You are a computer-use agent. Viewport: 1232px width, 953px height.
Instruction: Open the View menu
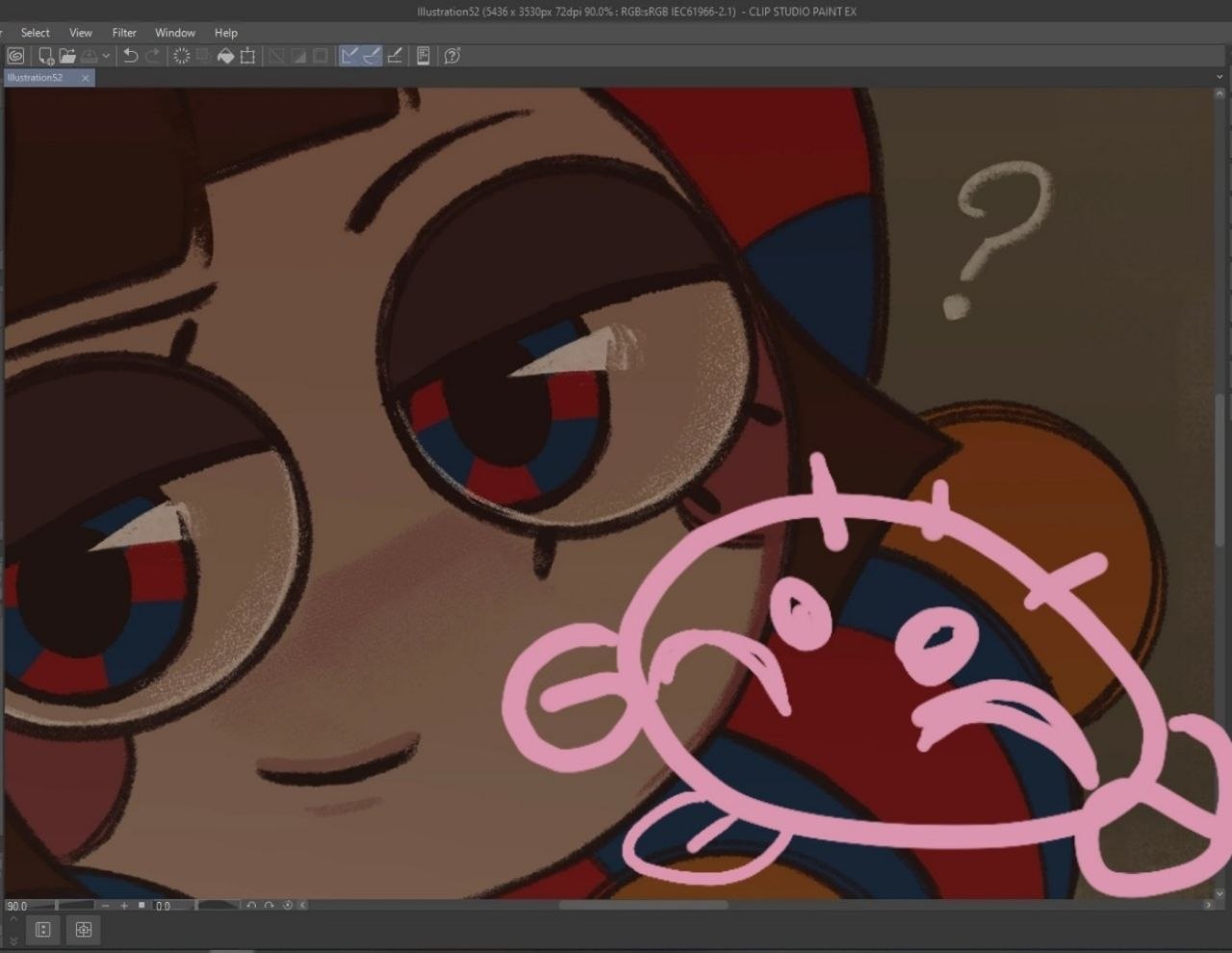(x=81, y=33)
